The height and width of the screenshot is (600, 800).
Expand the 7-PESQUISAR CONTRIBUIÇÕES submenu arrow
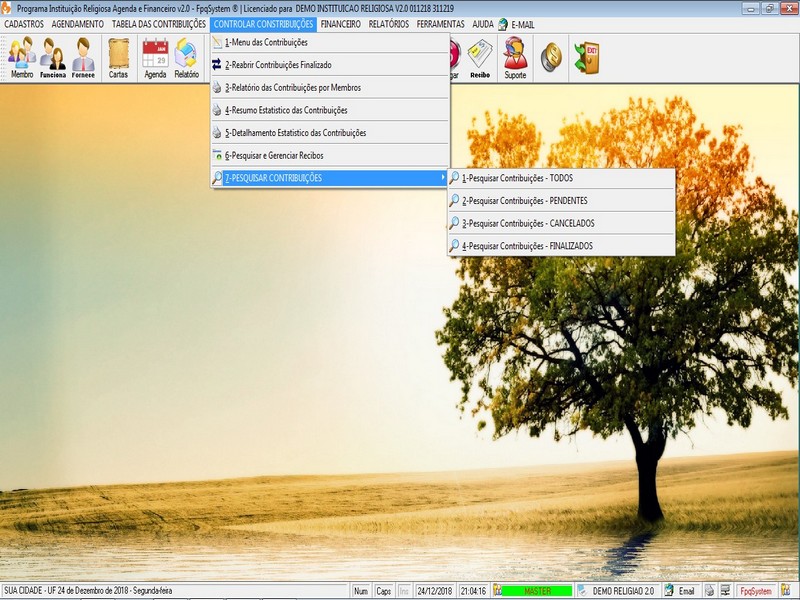(x=443, y=178)
